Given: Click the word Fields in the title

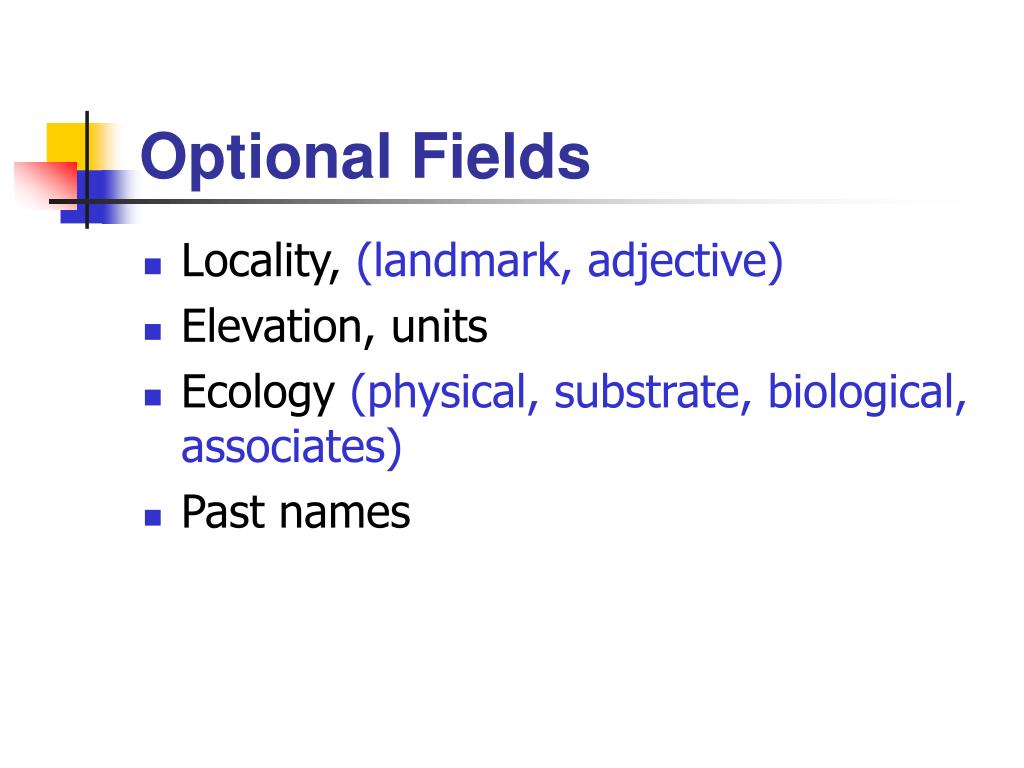Looking at the screenshot, I should point(500,155).
